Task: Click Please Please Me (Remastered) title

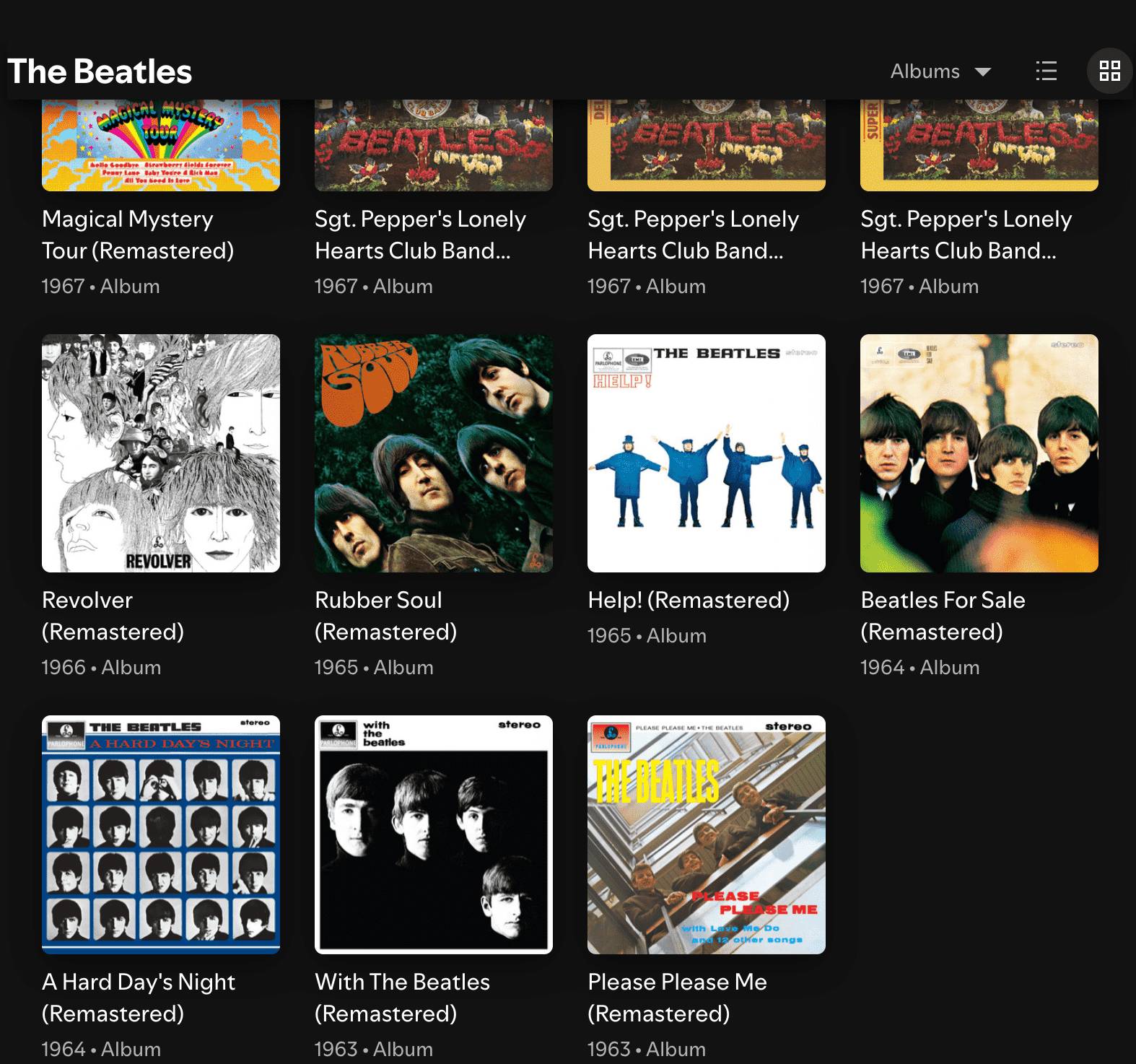Action: 677,998
